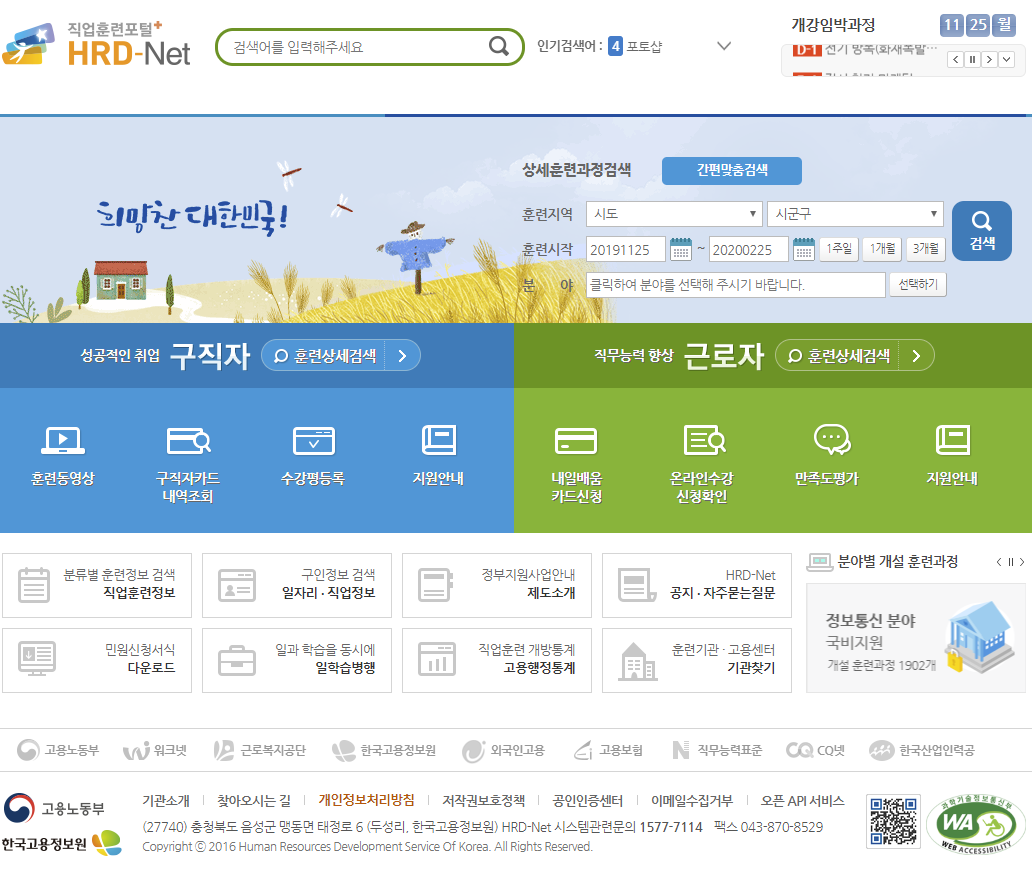Screen dimensions: 1032x872
Task: Visit 고용보험 related site link
Action: [x=608, y=750]
